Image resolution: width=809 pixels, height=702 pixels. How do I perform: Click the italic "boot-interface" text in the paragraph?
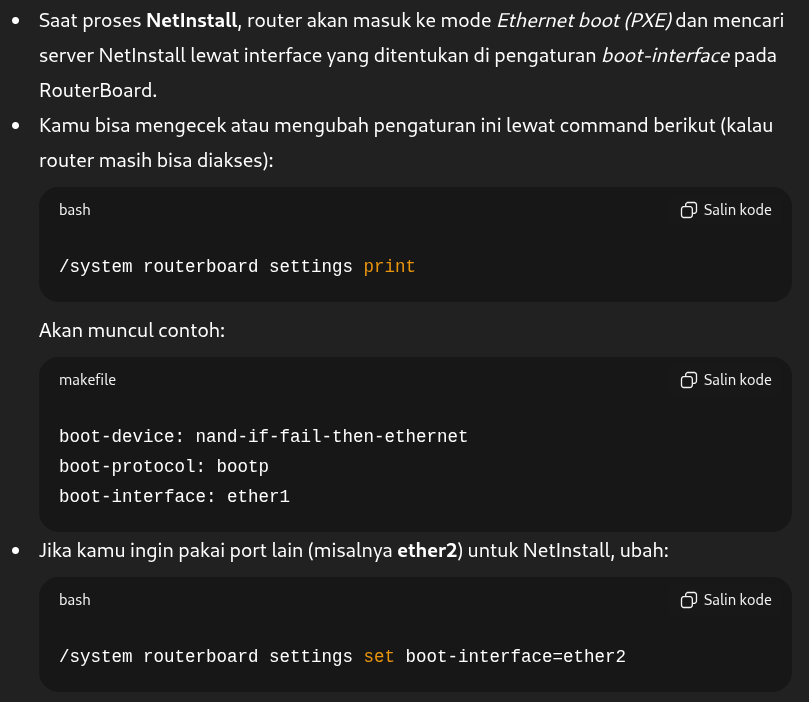point(665,55)
